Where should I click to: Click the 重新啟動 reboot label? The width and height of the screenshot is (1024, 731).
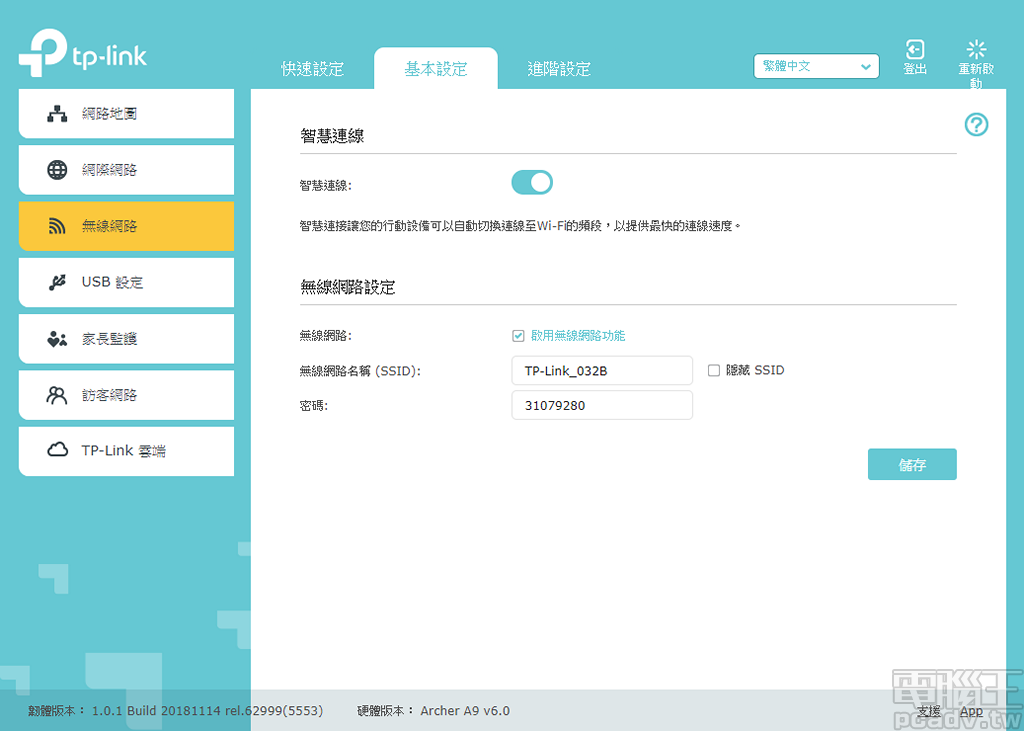976,76
